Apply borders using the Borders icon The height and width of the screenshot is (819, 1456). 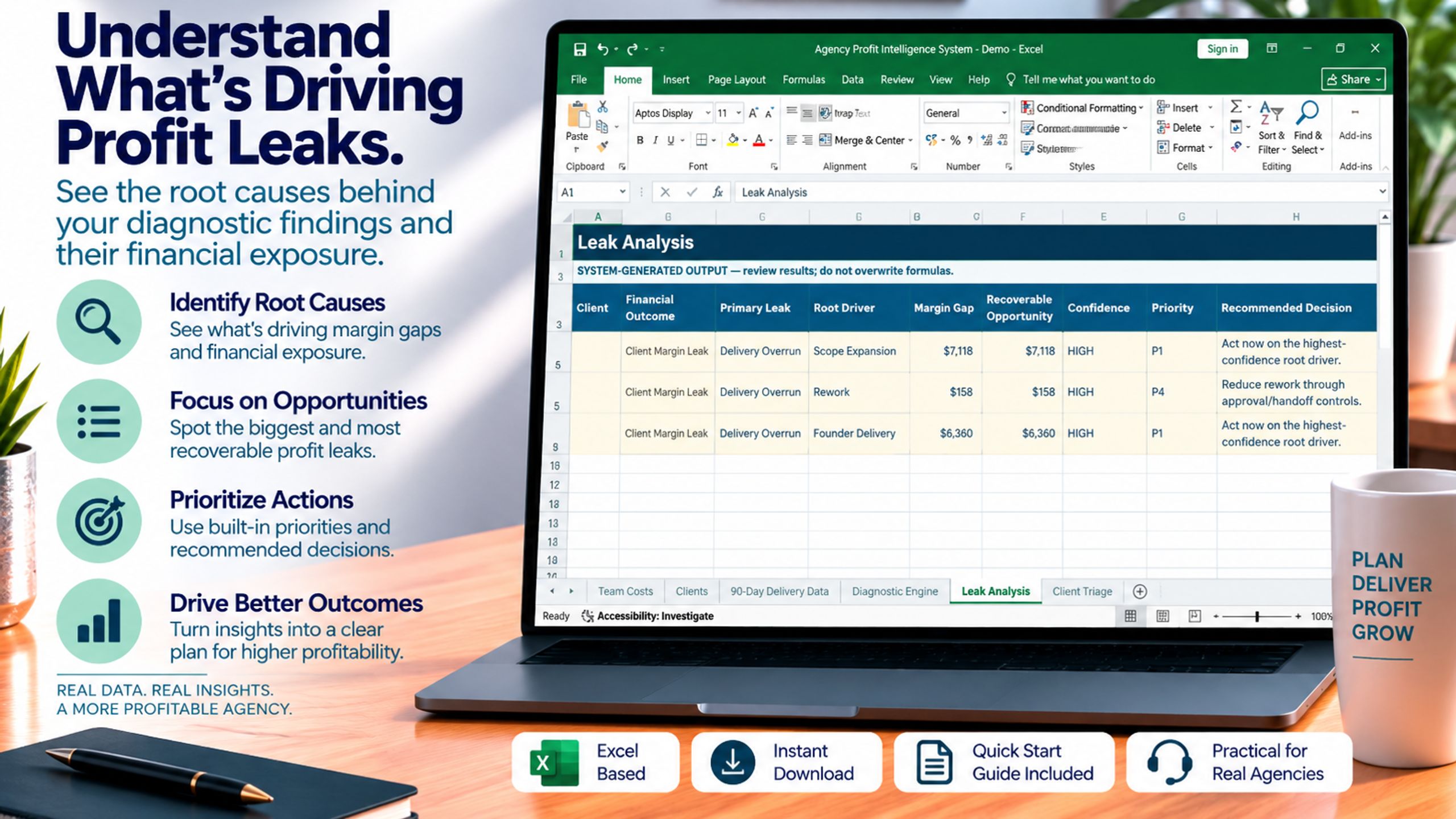[x=702, y=140]
